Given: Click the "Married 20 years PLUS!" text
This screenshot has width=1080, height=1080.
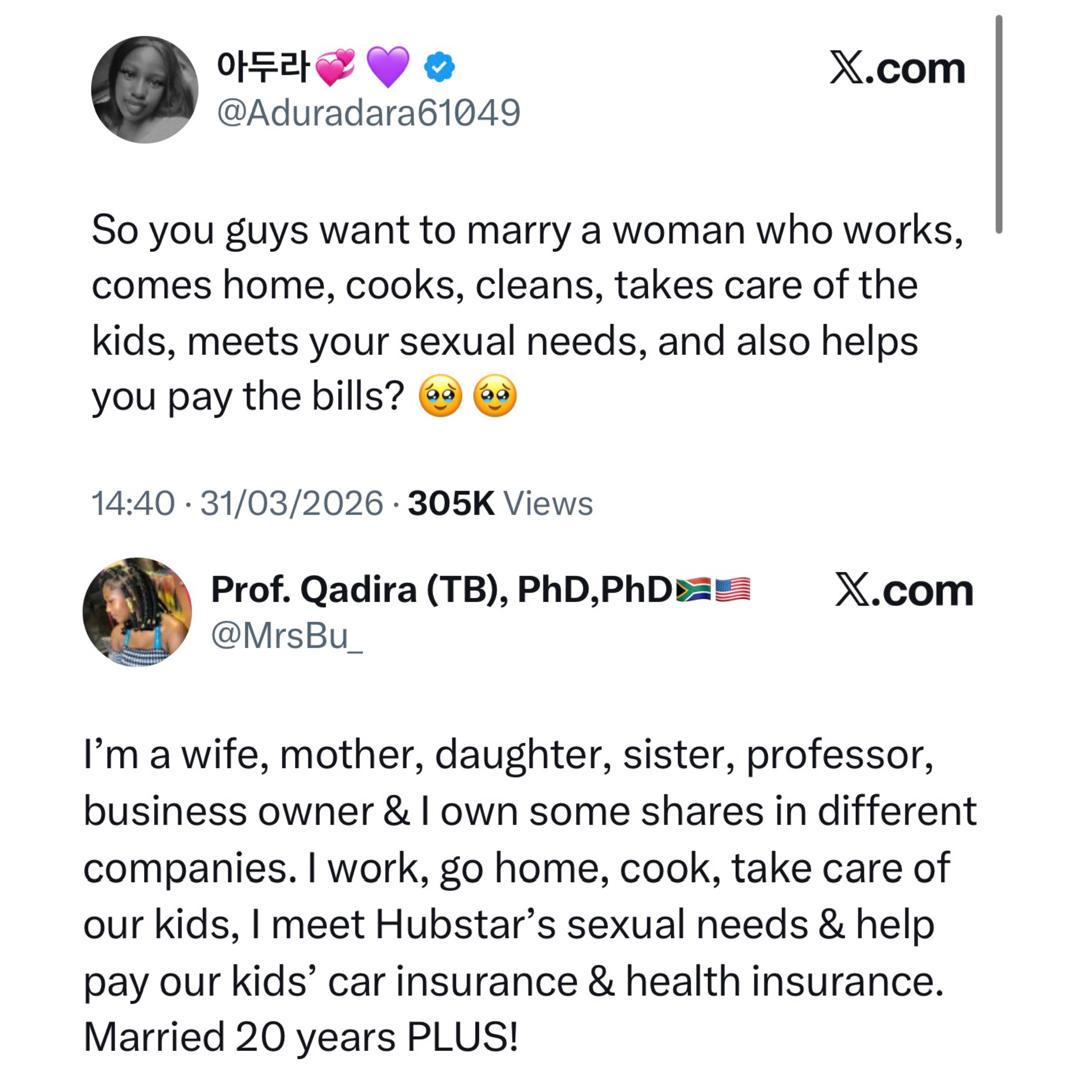Looking at the screenshot, I should pos(301,1037).
